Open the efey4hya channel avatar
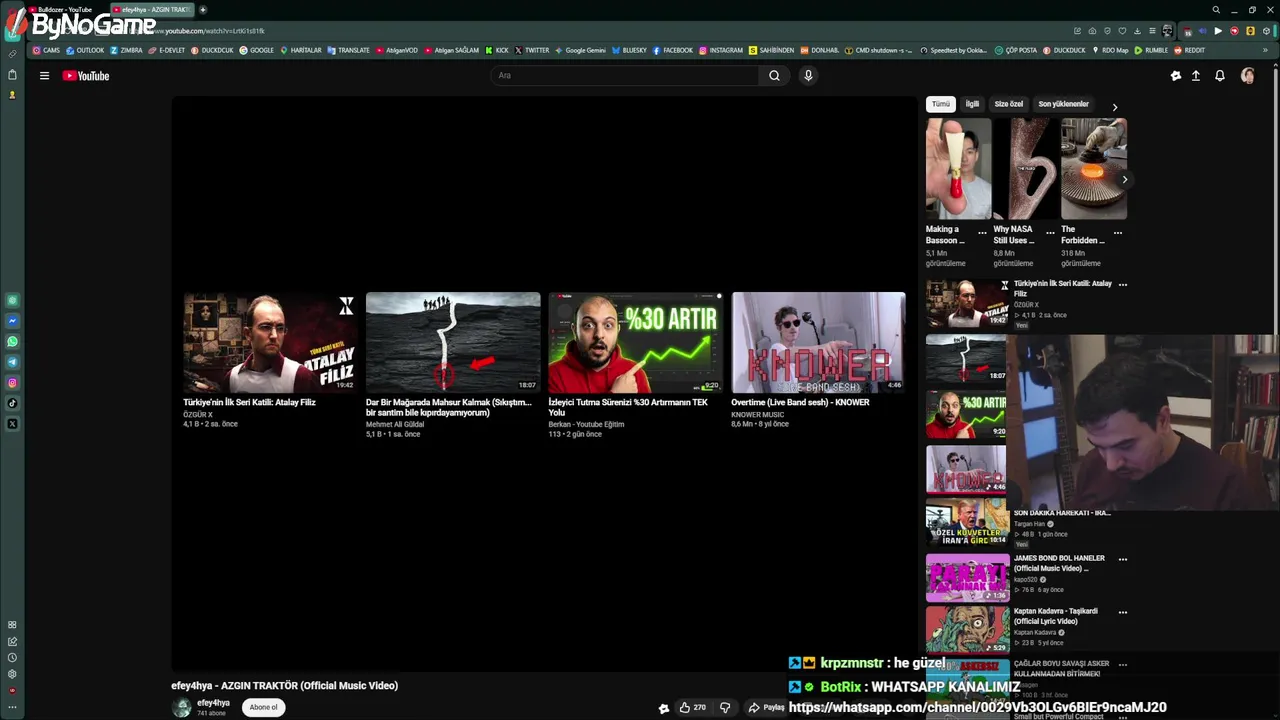This screenshot has width=1280, height=720. pyautogui.click(x=182, y=708)
